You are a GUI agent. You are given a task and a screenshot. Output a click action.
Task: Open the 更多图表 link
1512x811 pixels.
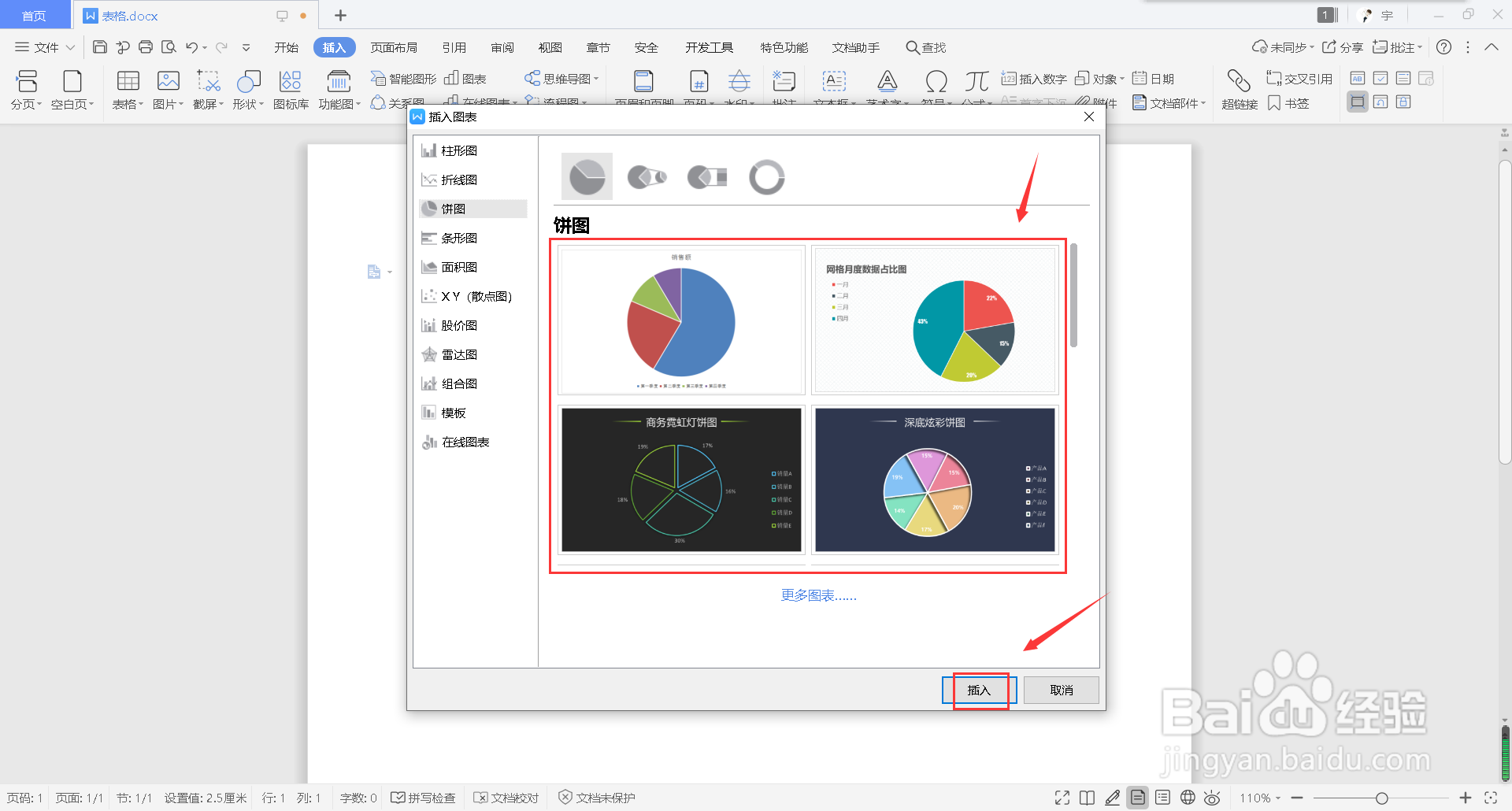[818, 595]
